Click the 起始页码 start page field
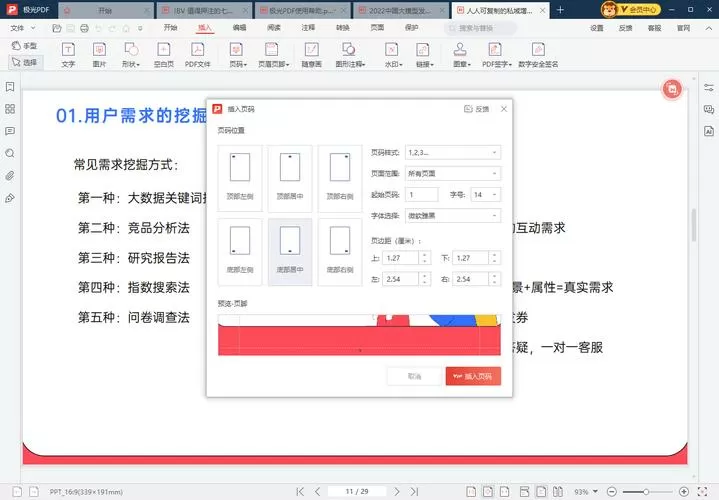 (421, 194)
